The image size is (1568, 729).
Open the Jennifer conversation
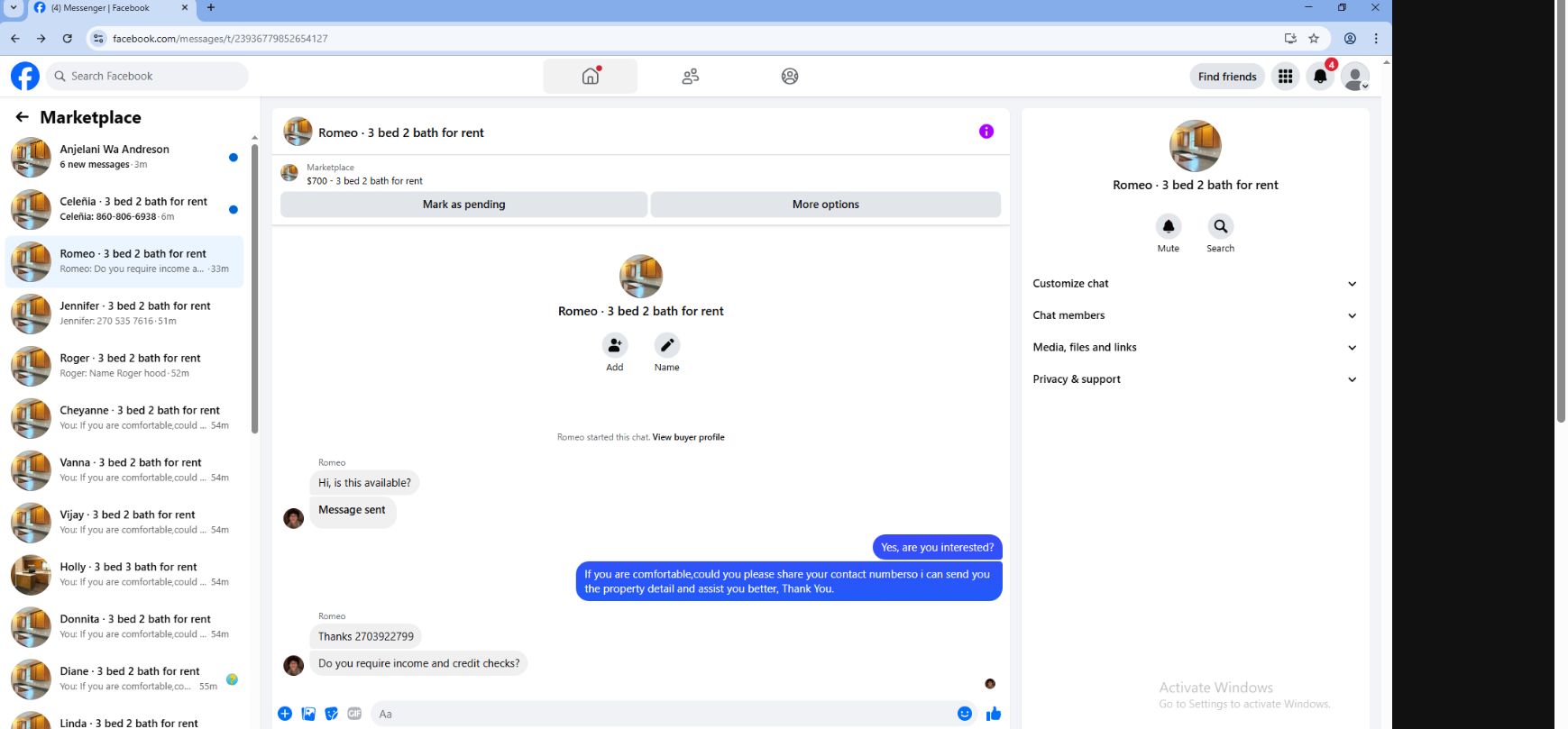124,314
